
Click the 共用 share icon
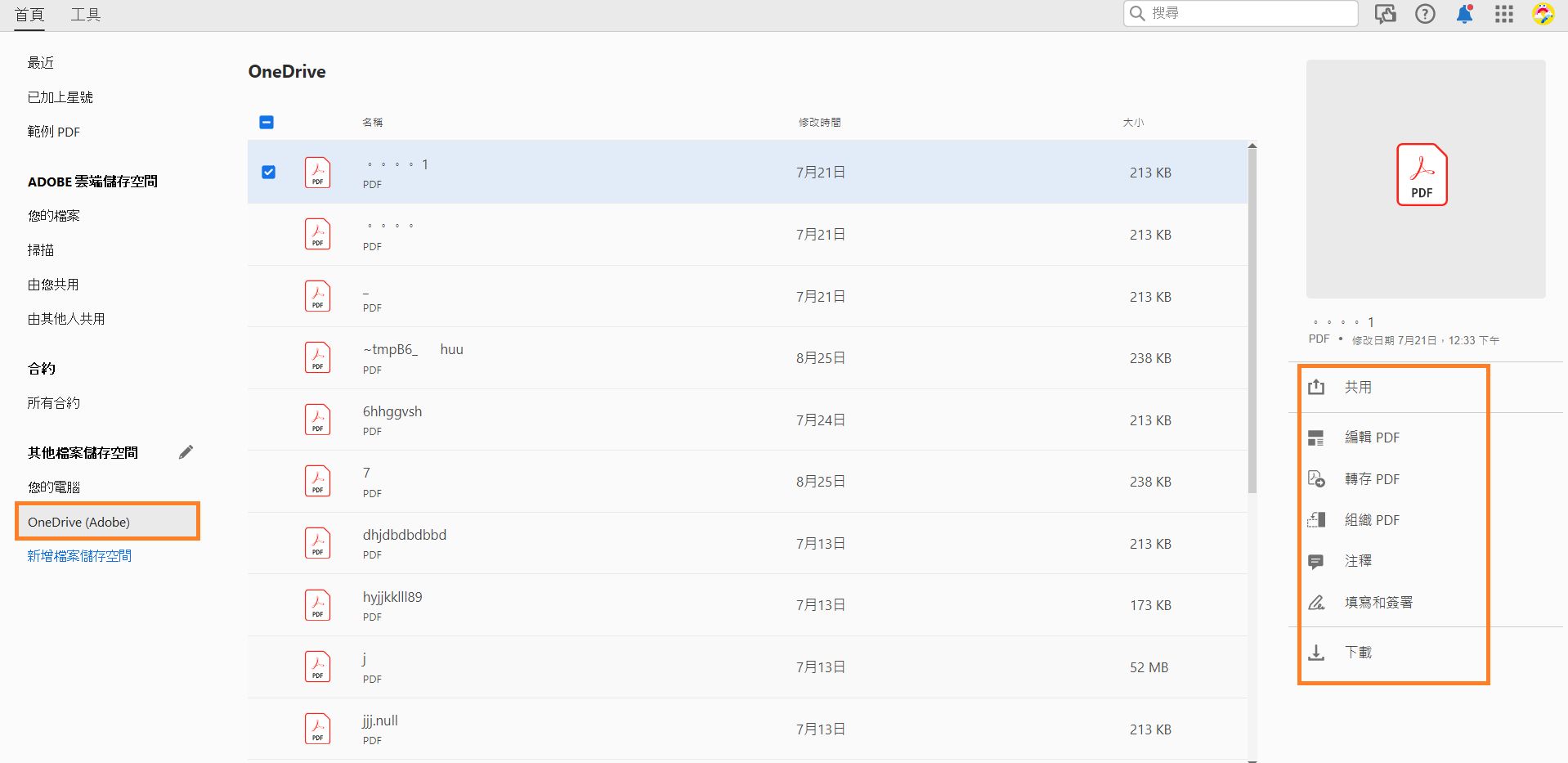pyautogui.click(x=1316, y=387)
